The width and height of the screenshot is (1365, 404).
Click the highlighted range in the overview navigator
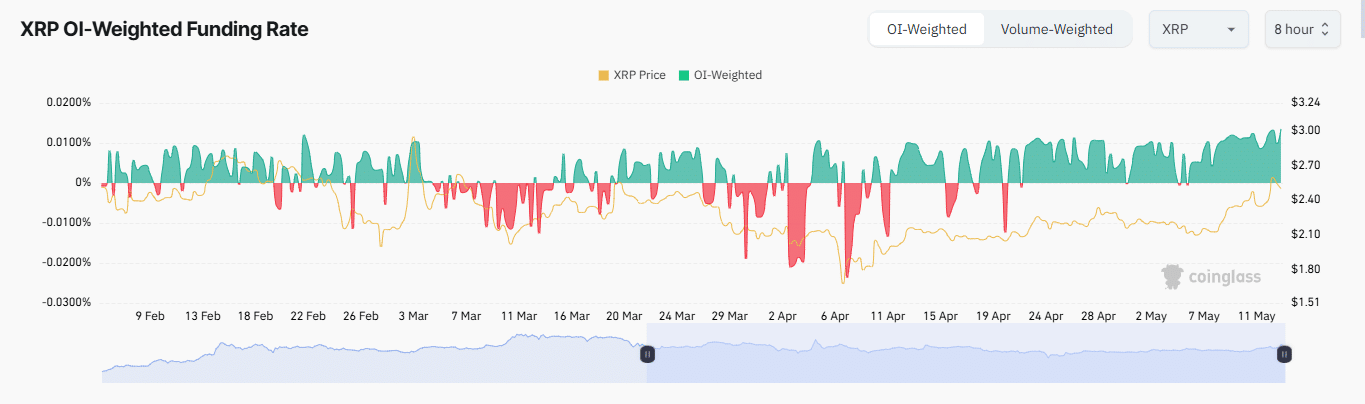(966, 353)
